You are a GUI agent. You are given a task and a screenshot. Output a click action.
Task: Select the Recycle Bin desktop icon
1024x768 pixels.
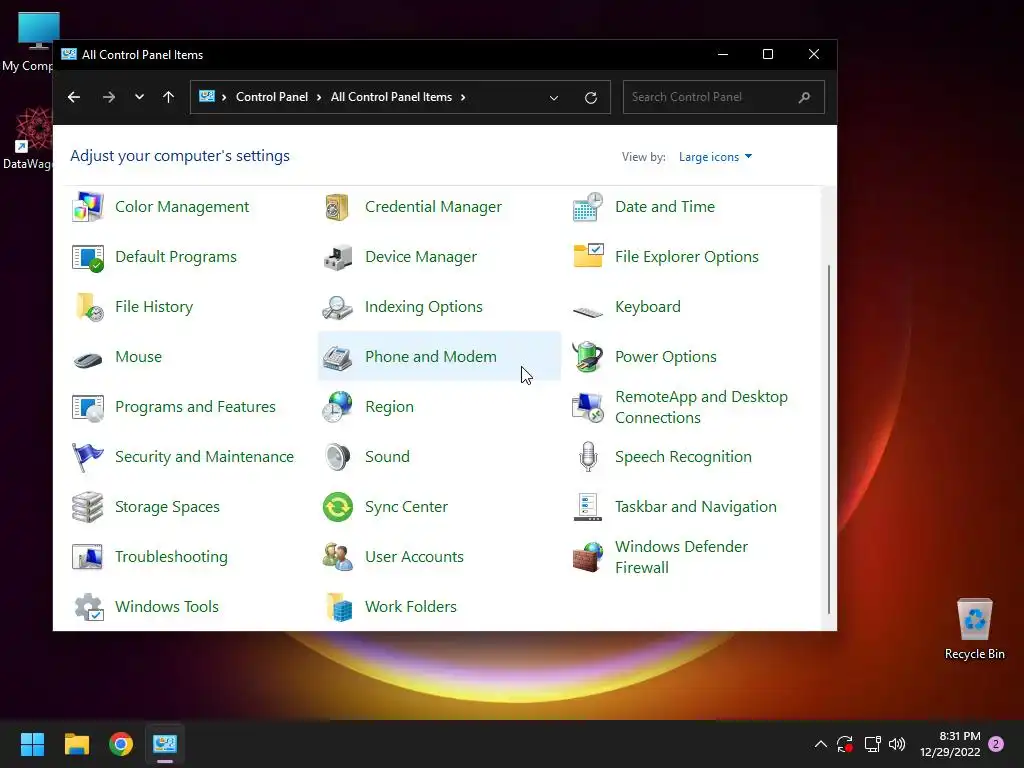(974, 629)
